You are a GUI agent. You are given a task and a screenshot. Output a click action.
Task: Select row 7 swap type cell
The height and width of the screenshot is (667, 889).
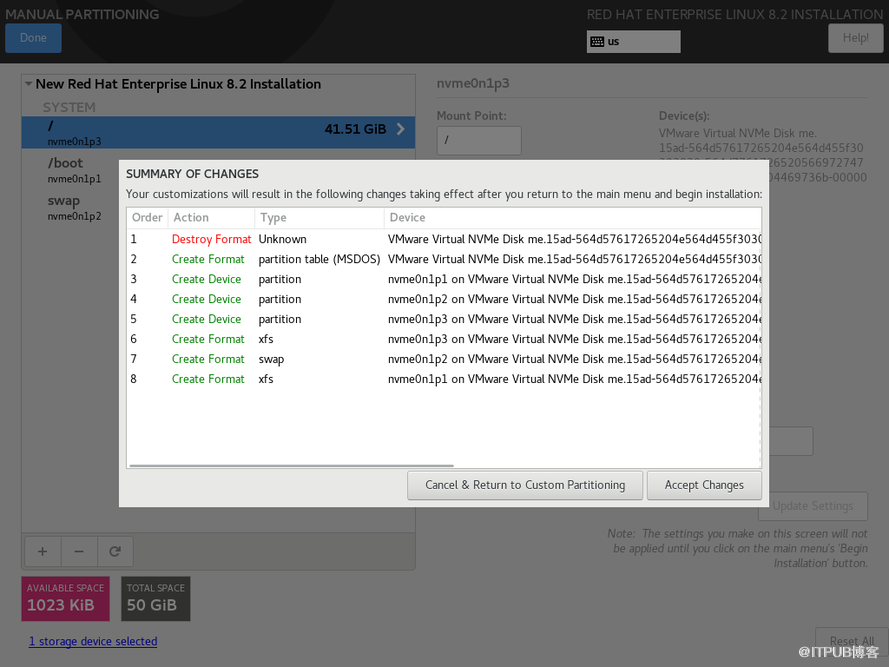click(x=271, y=359)
